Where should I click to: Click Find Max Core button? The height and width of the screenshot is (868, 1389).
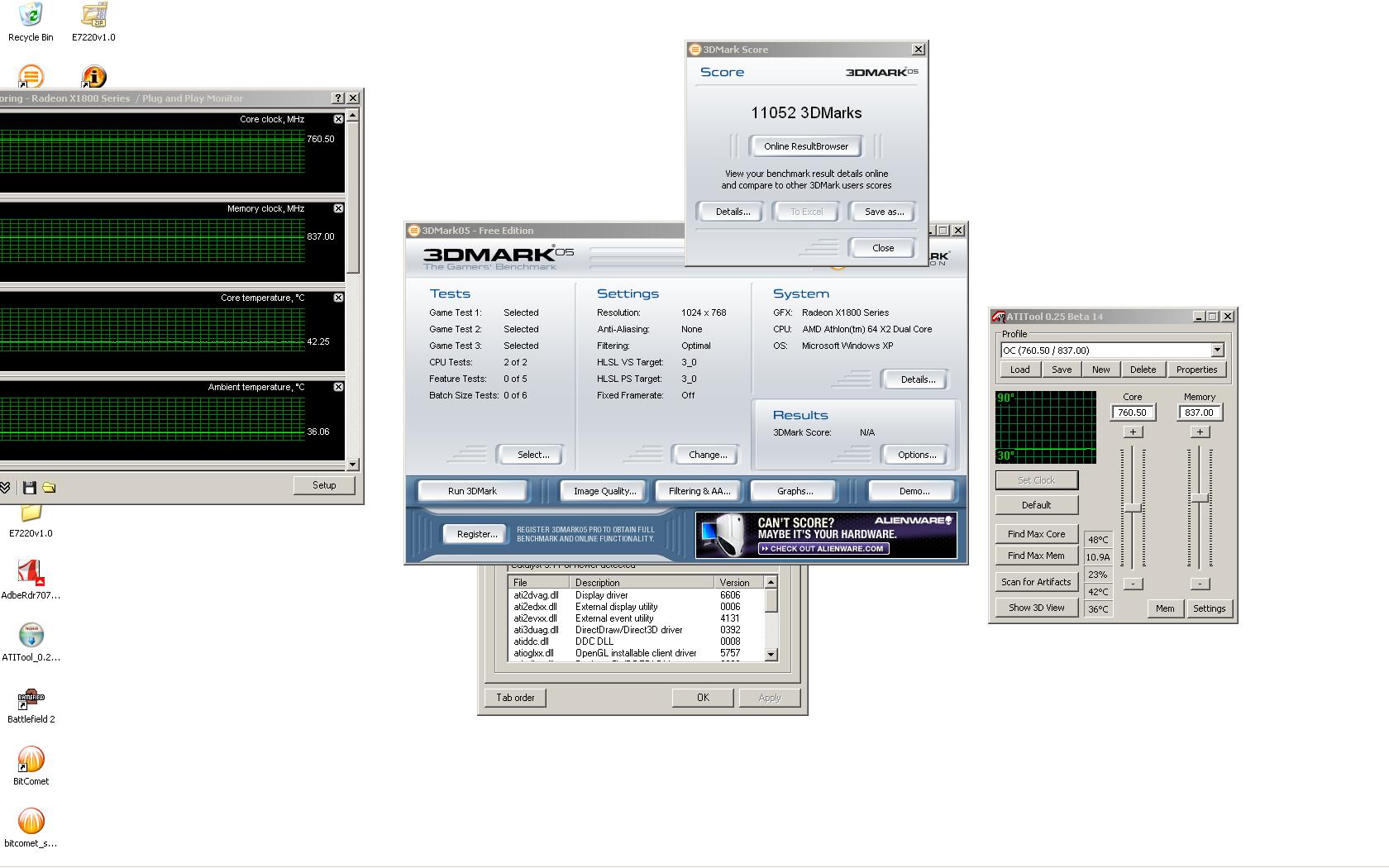coord(1037,534)
